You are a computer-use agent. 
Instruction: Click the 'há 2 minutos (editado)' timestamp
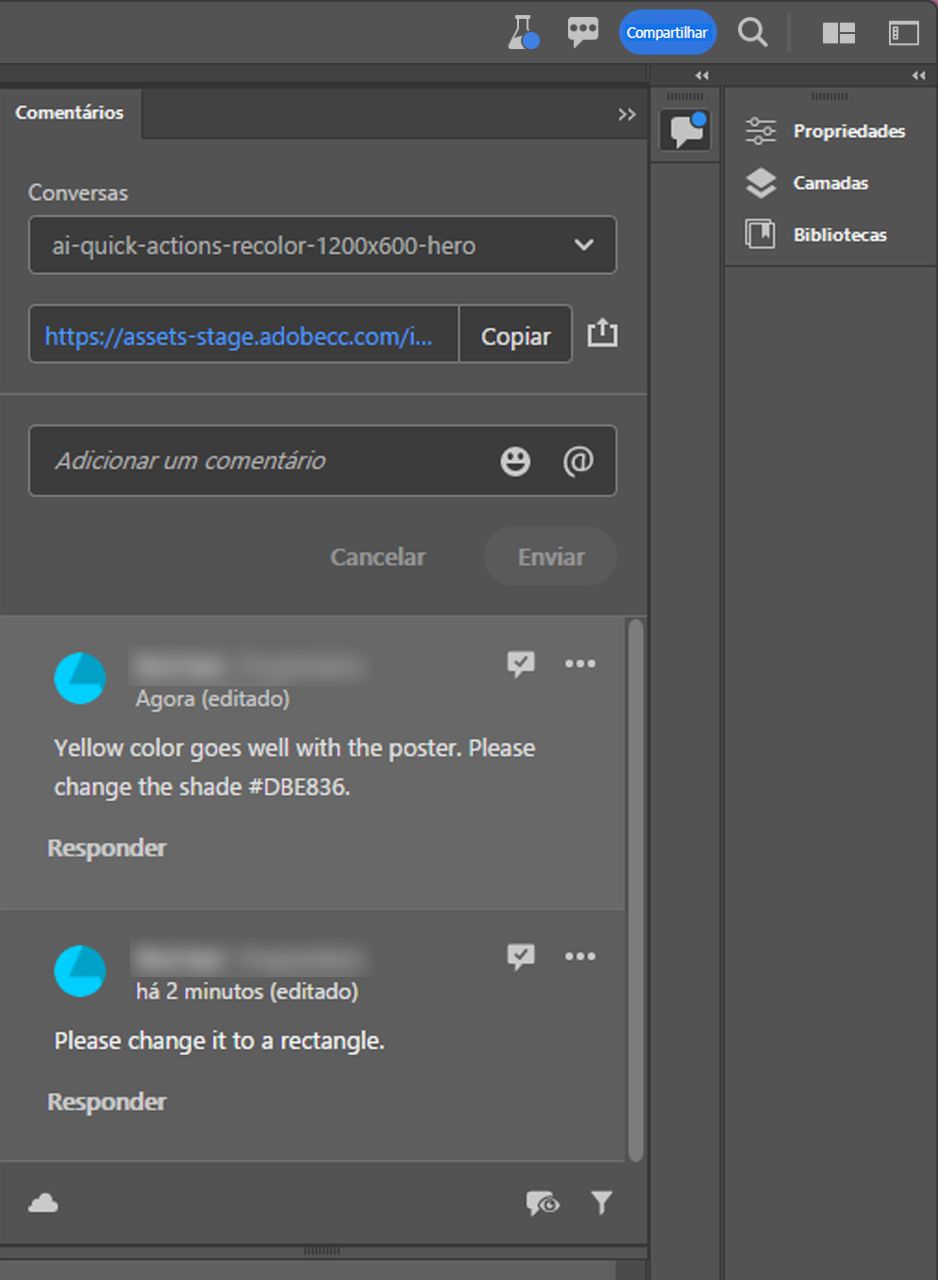[x=247, y=992]
